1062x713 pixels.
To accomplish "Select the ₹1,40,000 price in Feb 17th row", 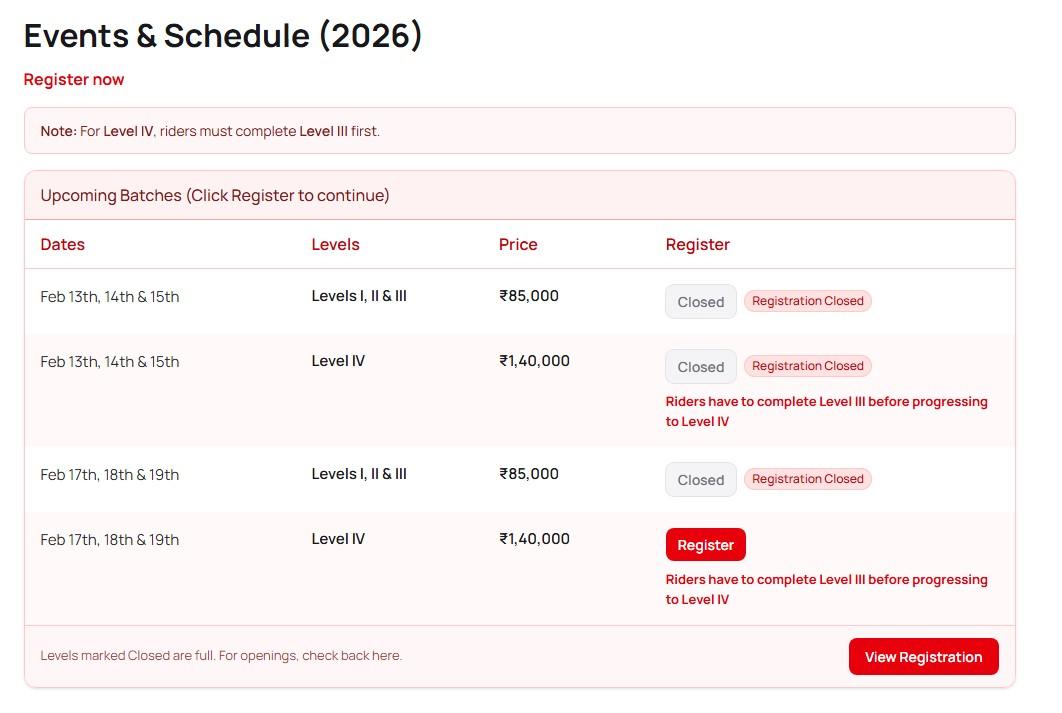I will pyautogui.click(x=534, y=539).
